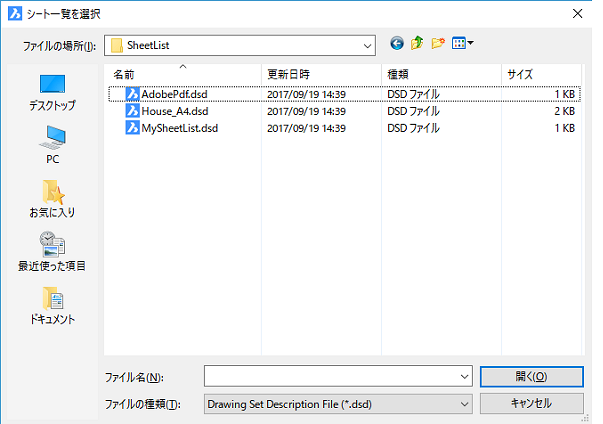Screen dimensions: 603x424
Task: Open Desktop (デスクトップ) location in sidebar
Action: [x=52, y=93]
